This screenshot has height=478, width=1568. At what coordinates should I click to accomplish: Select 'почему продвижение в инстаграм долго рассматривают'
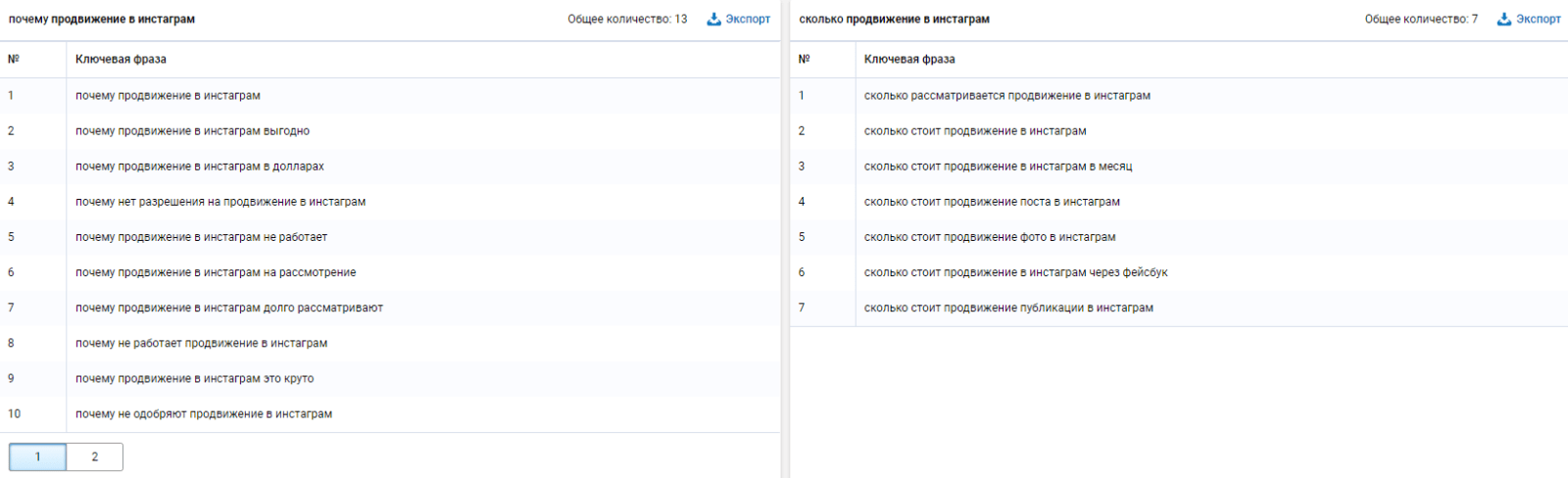tap(229, 307)
